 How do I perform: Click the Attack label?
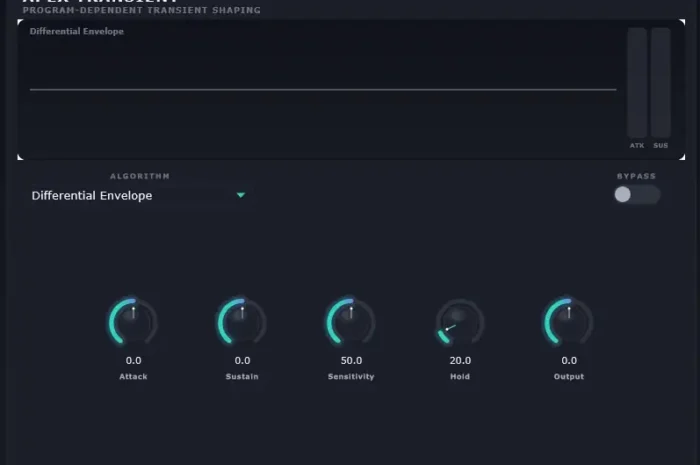[133, 377]
